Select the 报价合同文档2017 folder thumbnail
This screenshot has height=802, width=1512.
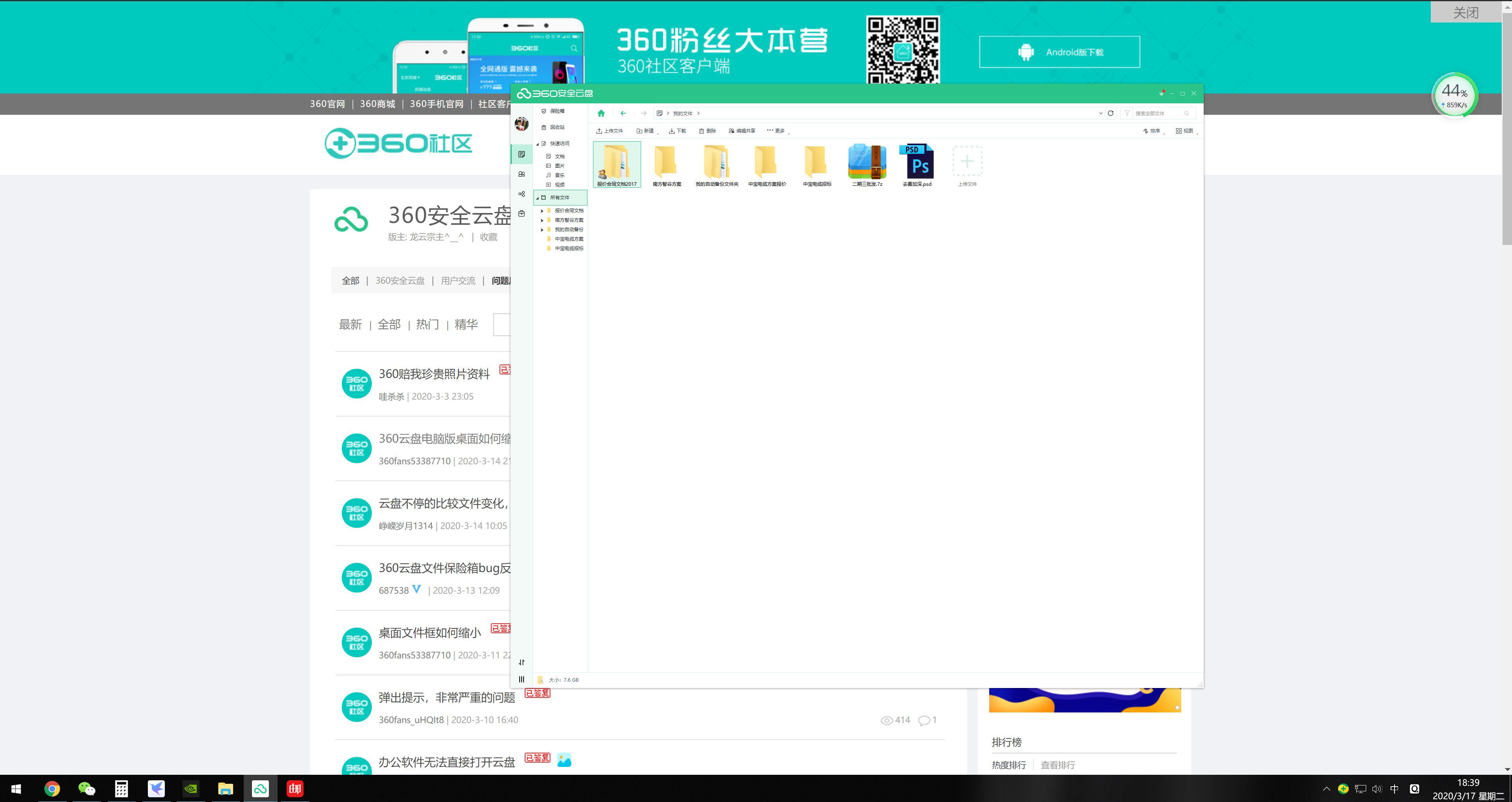point(617,165)
